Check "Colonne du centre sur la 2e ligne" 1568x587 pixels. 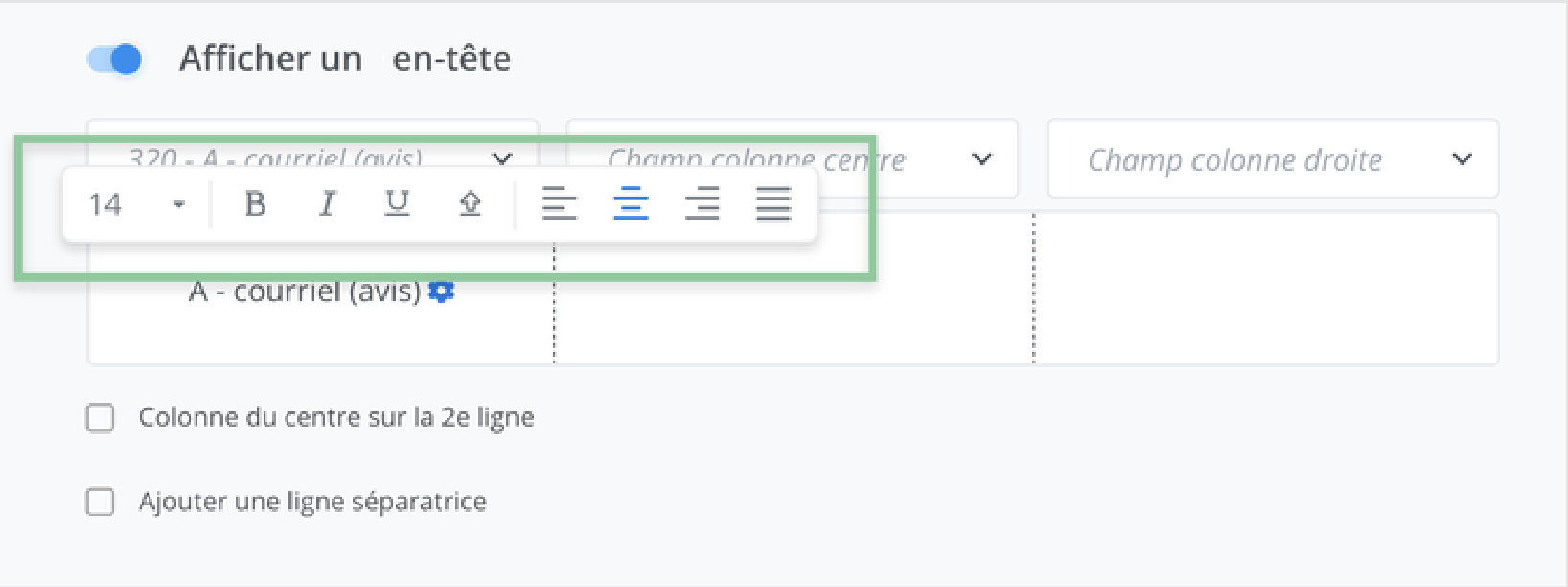(x=101, y=418)
